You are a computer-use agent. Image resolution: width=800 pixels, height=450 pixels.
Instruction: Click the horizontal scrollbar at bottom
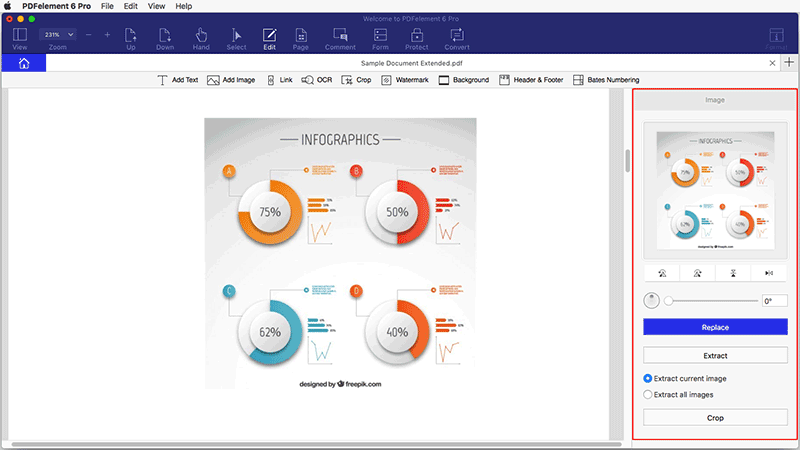point(316,444)
